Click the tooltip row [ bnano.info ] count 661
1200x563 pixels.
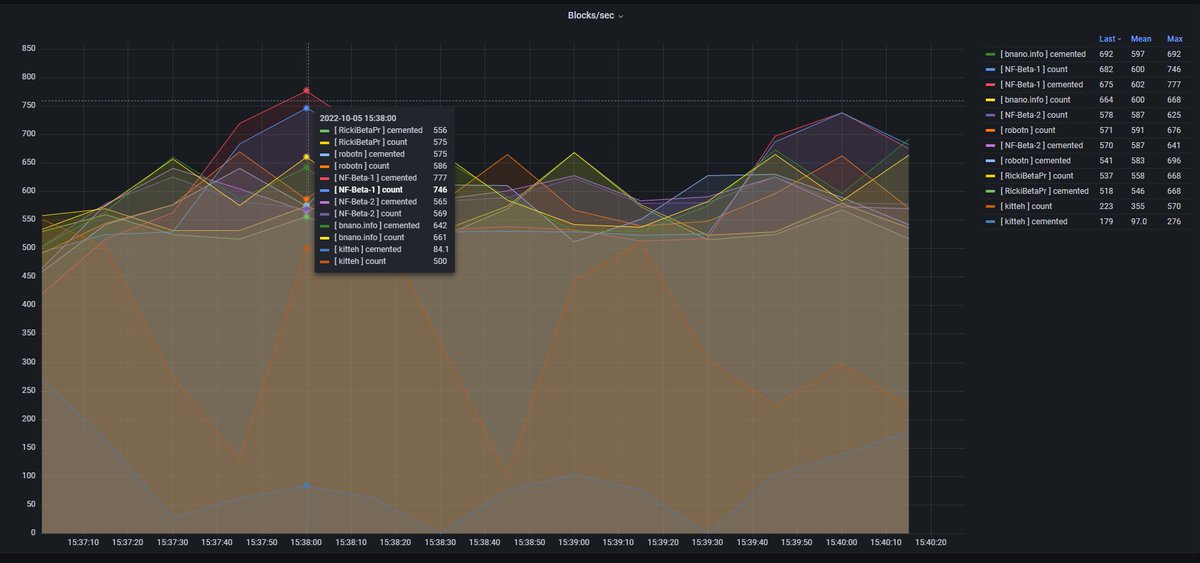tap(384, 237)
